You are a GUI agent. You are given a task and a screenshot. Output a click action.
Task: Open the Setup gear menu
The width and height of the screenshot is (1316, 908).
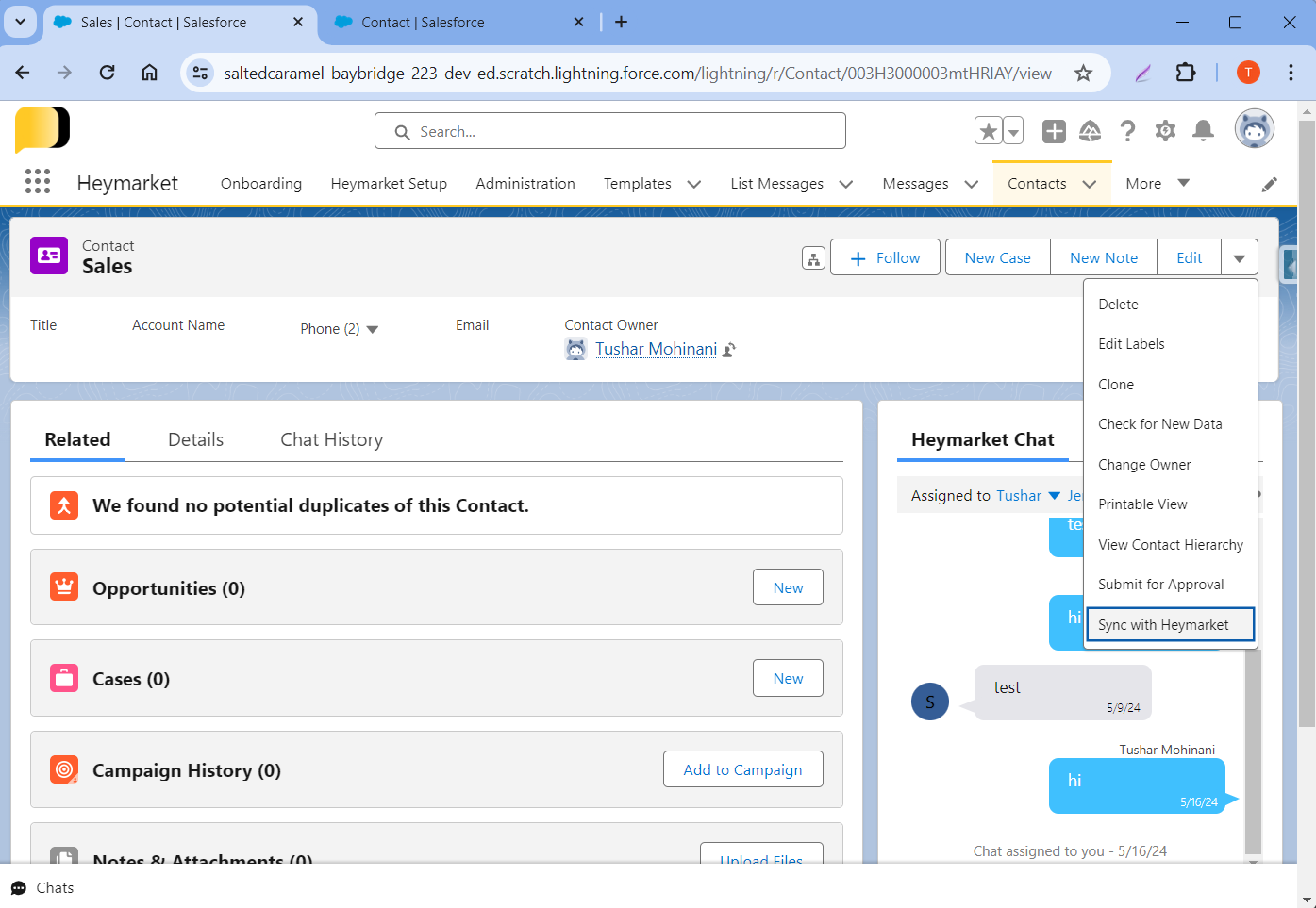[1165, 131]
